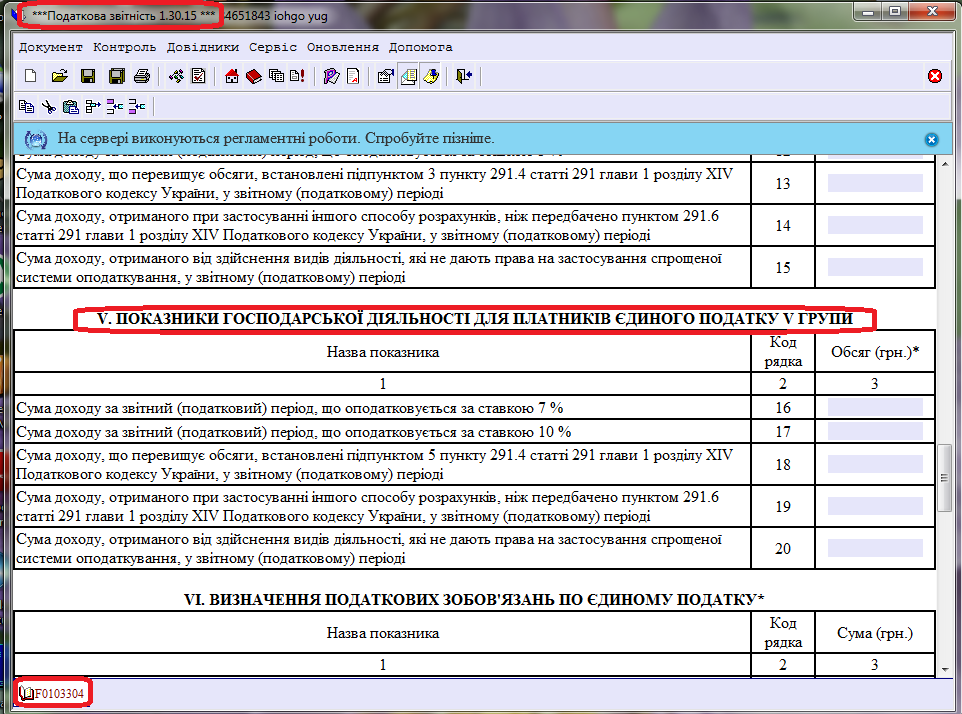Click the value field for row code 16
Screen dimensions: 962x714
coord(874,407)
